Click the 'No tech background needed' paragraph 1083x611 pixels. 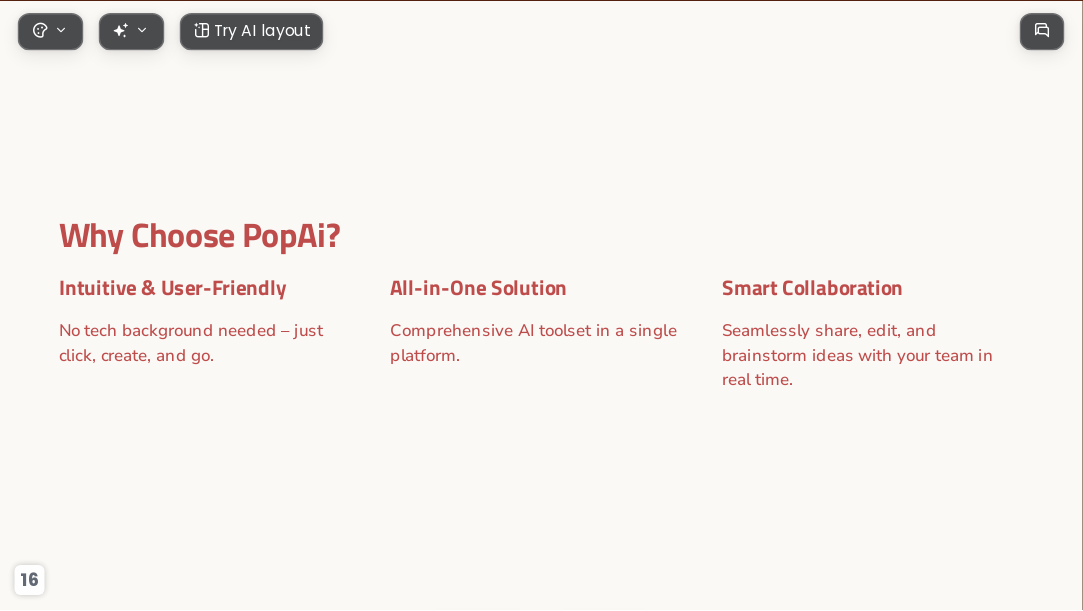click(x=191, y=343)
